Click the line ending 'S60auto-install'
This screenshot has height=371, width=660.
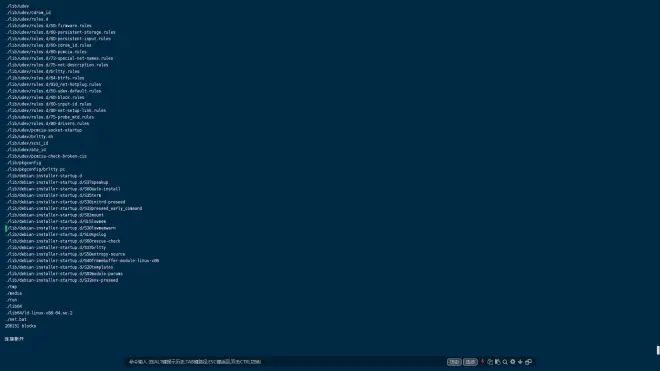(63, 189)
